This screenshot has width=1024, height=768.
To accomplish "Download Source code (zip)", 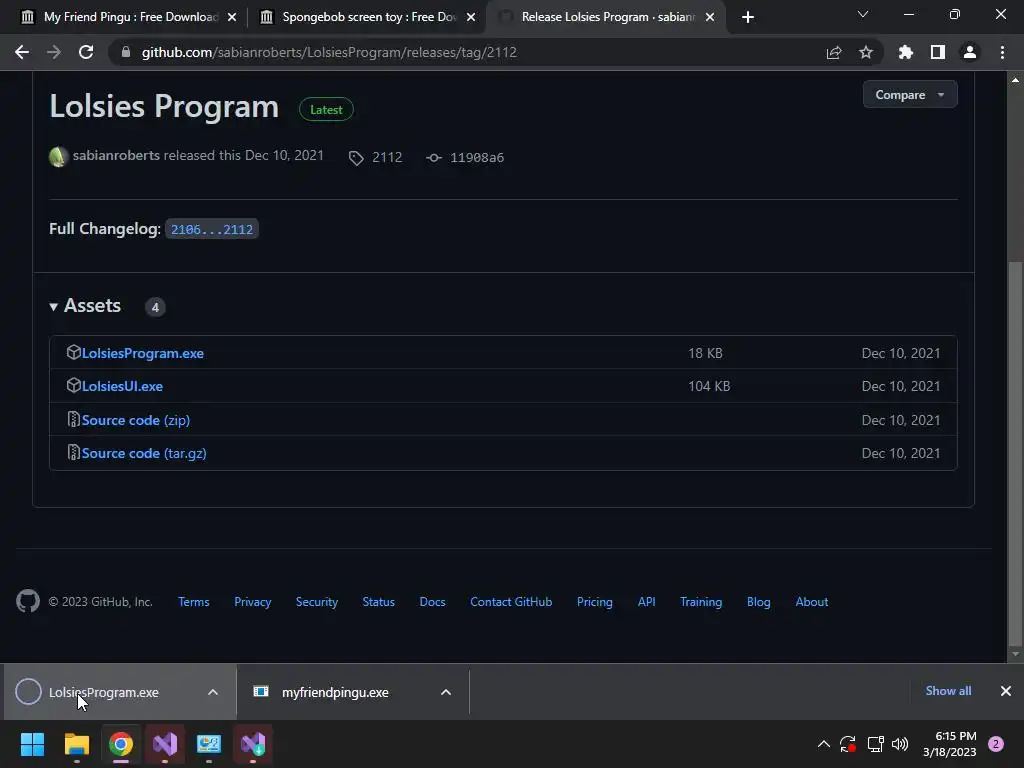I will pos(136,421).
